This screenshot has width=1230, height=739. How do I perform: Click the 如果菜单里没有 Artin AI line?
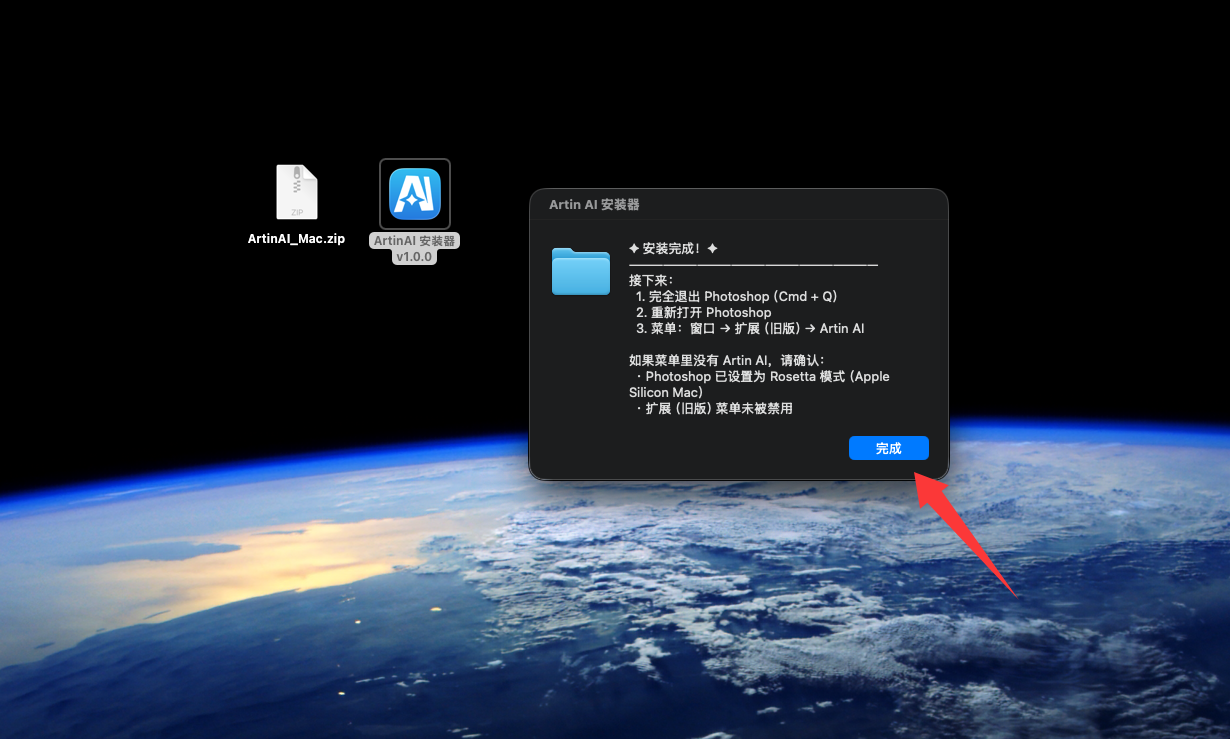click(x=727, y=360)
